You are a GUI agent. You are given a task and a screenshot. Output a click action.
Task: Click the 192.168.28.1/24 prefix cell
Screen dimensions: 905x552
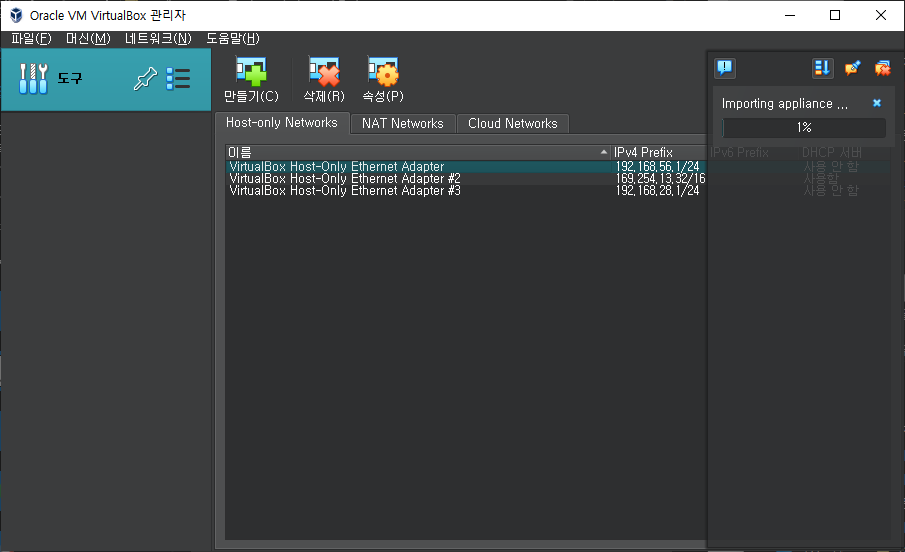pos(657,191)
